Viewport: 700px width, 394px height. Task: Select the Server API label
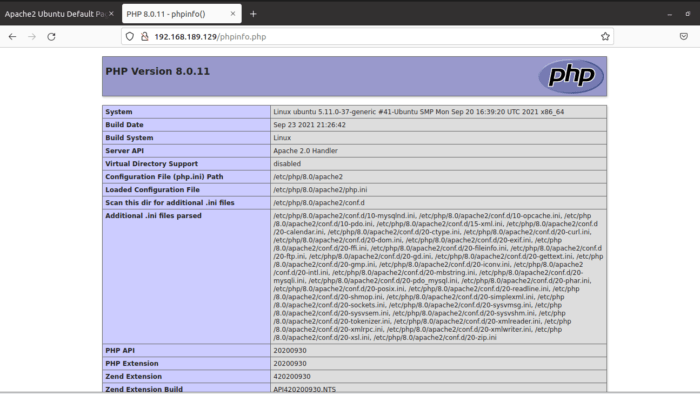click(125, 150)
